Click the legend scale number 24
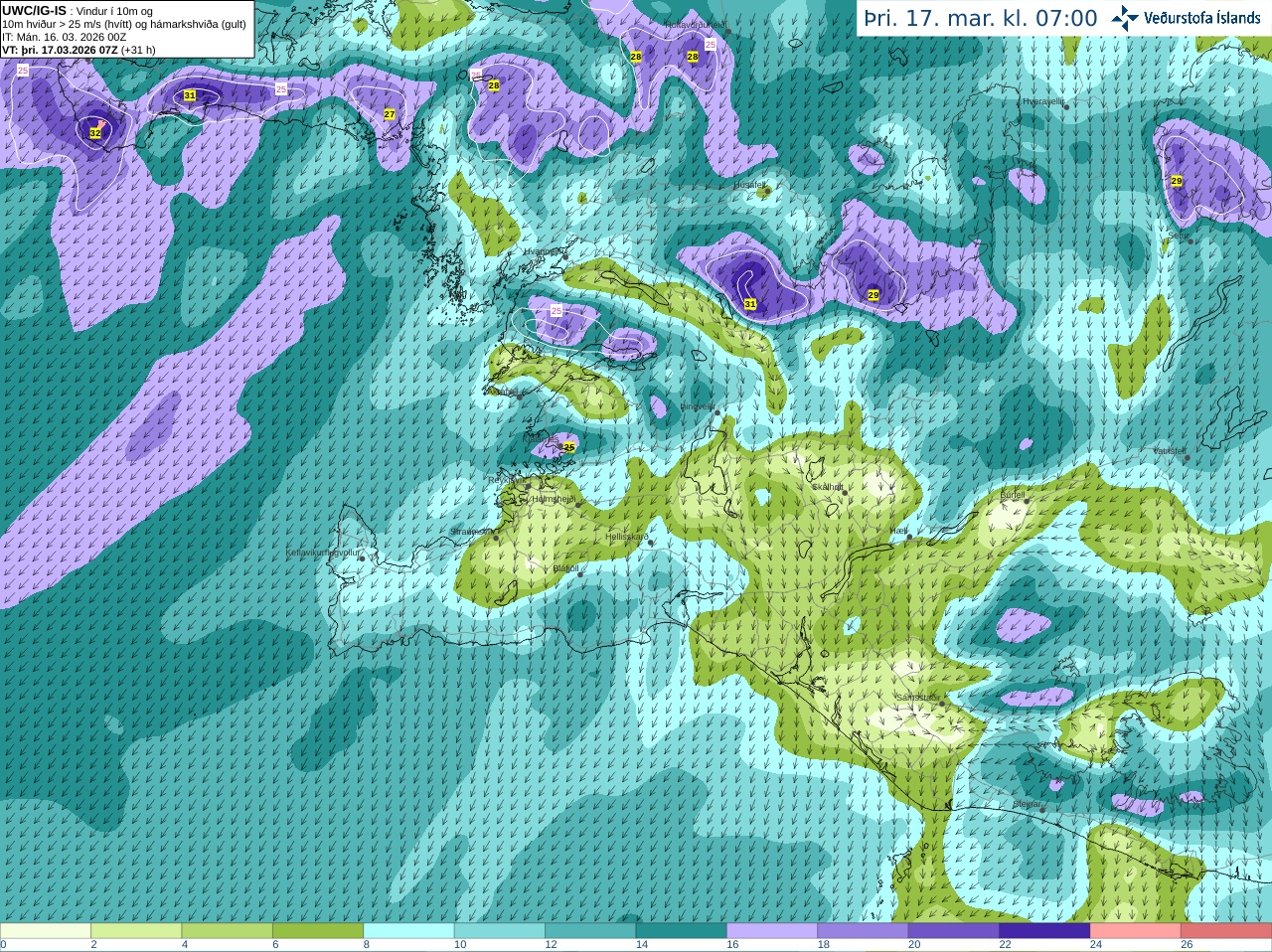Image resolution: width=1272 pixels, height=952 pixels. point(1096,945)
